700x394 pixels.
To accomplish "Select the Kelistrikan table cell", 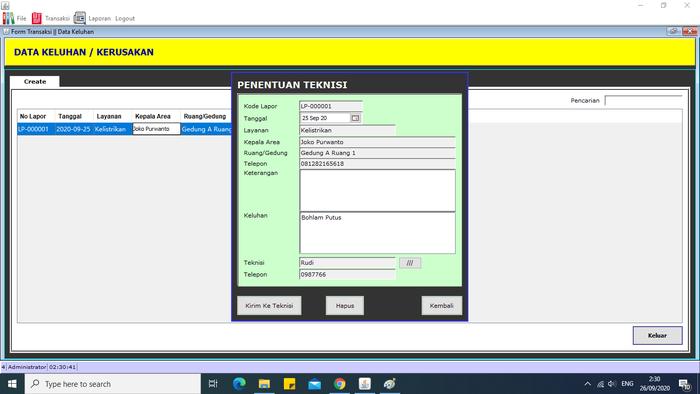I will 112,129.
